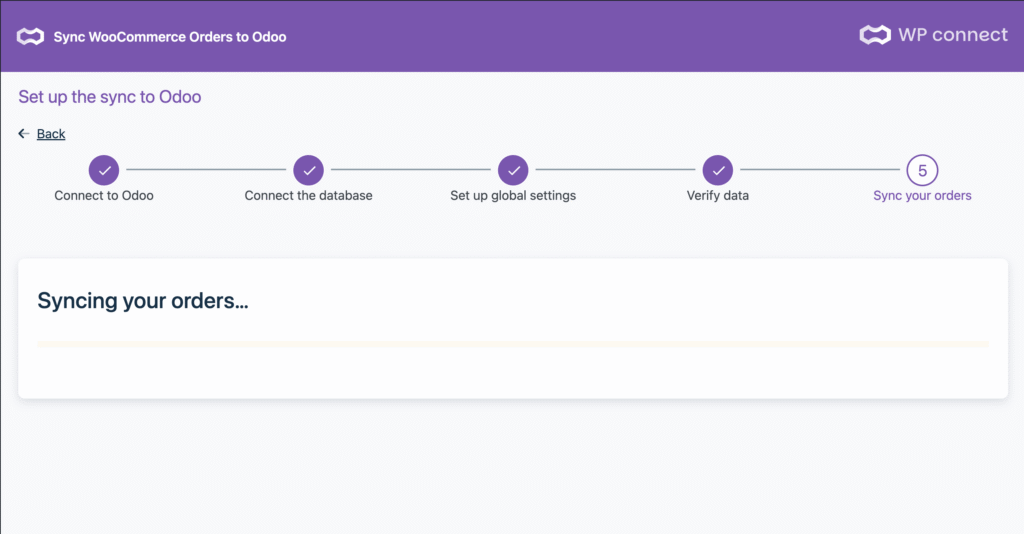
Task: Click the 'Set up the sync to Odoo' heading
Action: point(110,97)
